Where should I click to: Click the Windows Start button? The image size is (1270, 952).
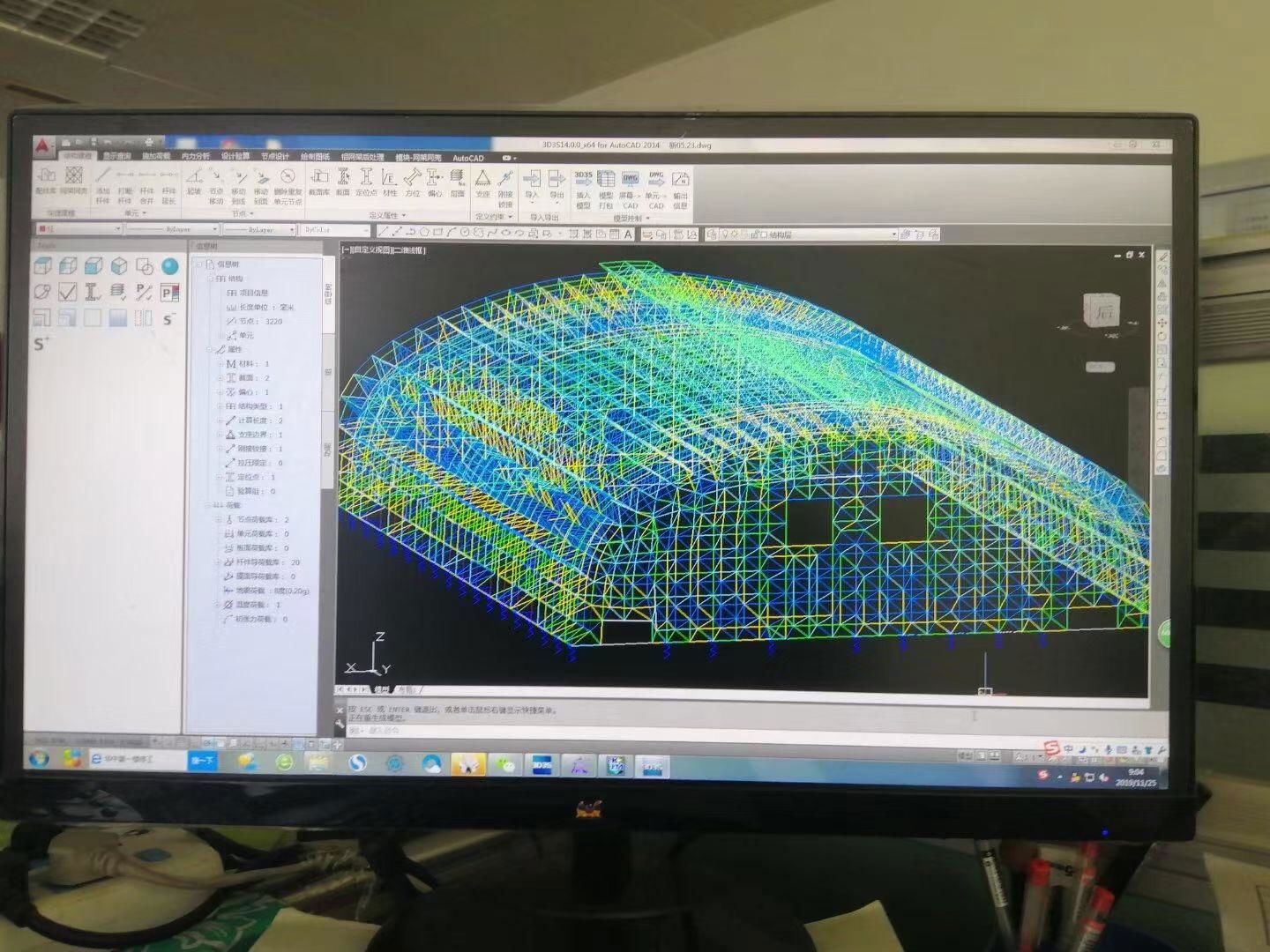(39, 759)
